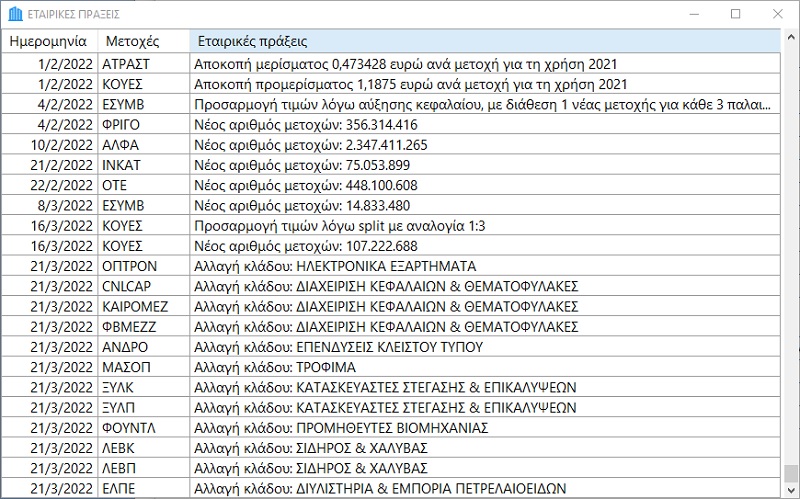Click Νέος αριθμός μετοχών: 2.347.411.265

[x=485, y=145]
